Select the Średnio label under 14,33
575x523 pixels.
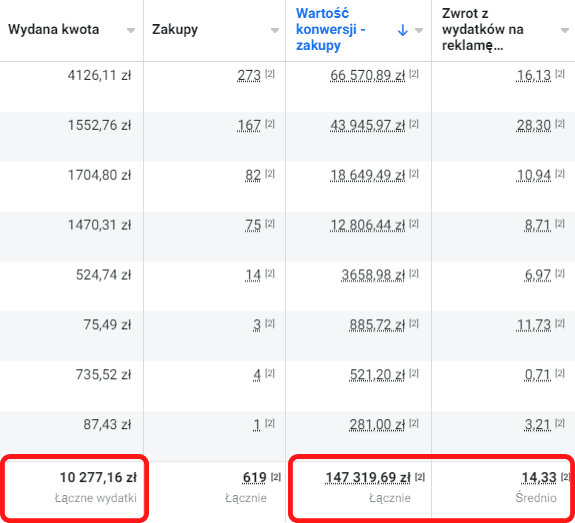(x=536, y=498)
